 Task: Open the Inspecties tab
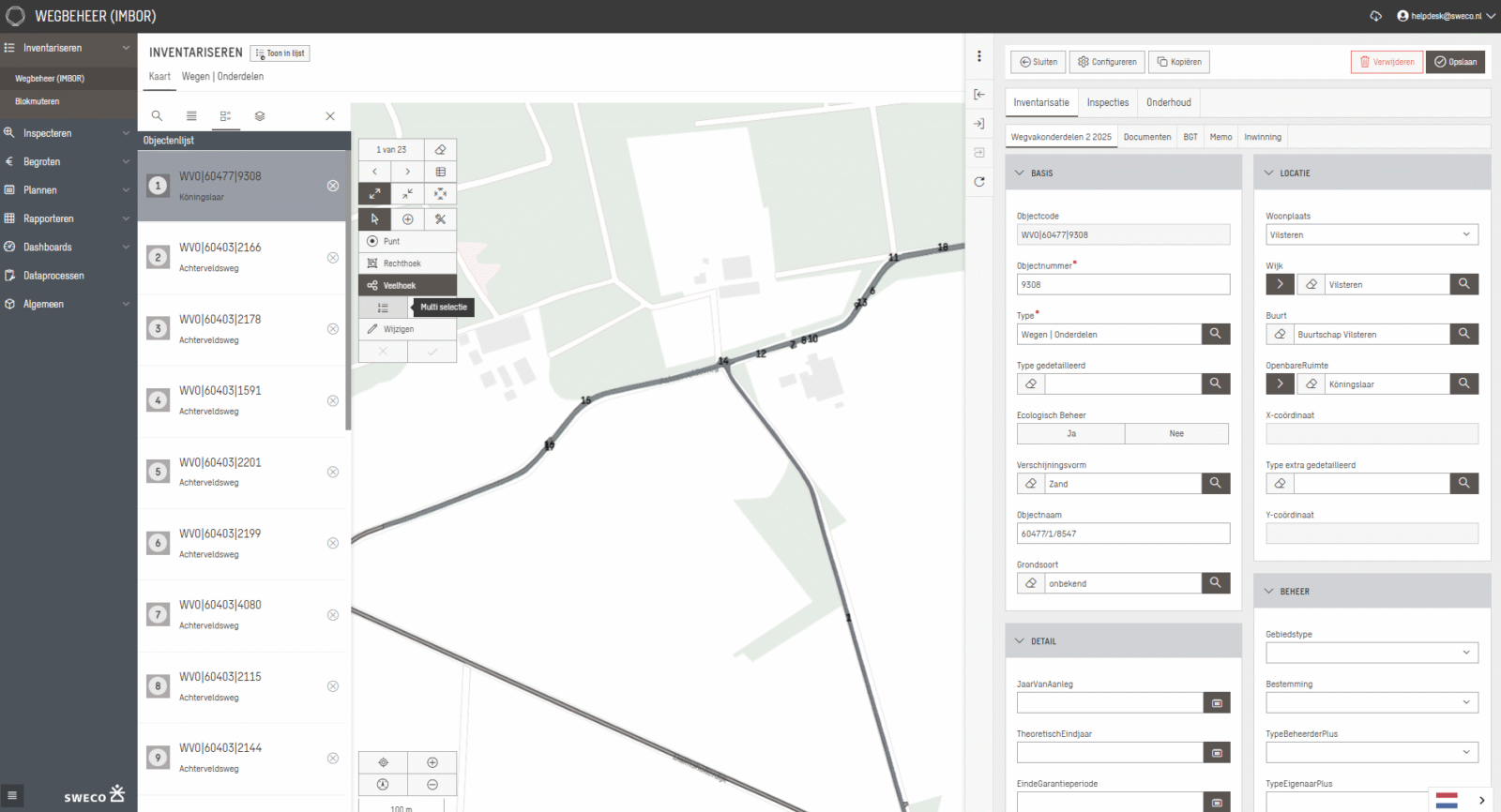1107,102
